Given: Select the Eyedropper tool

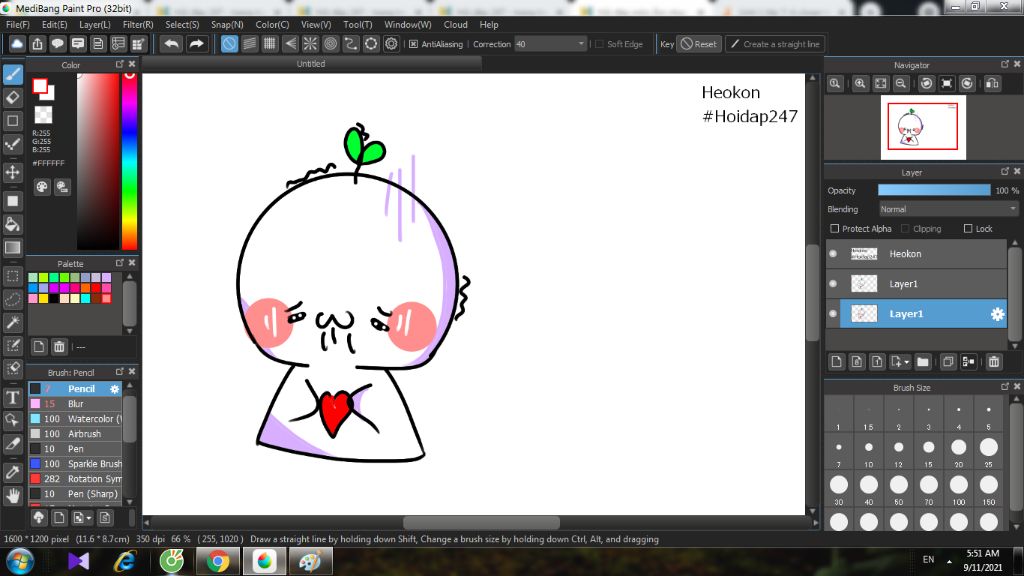Looking at the screenshot, I should point(13,472).
